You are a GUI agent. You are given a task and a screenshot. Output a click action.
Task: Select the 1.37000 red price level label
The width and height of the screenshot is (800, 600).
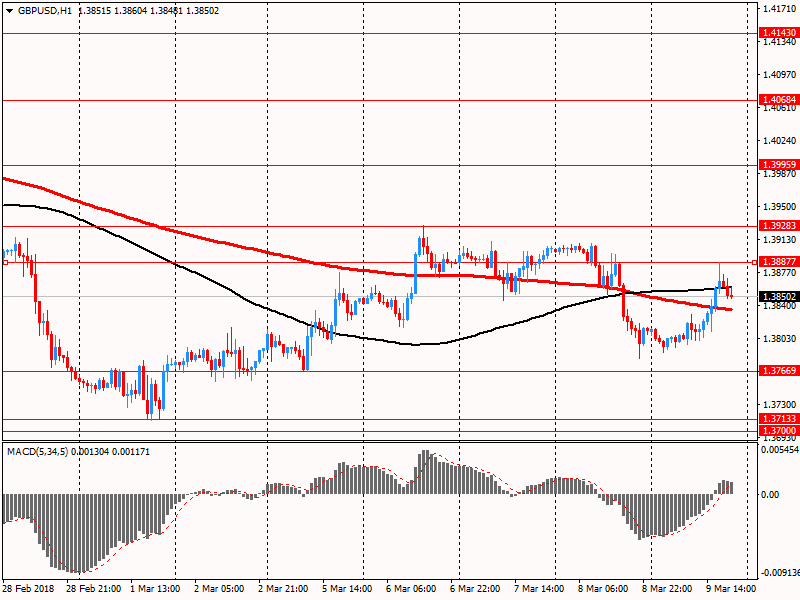(779, 431)
